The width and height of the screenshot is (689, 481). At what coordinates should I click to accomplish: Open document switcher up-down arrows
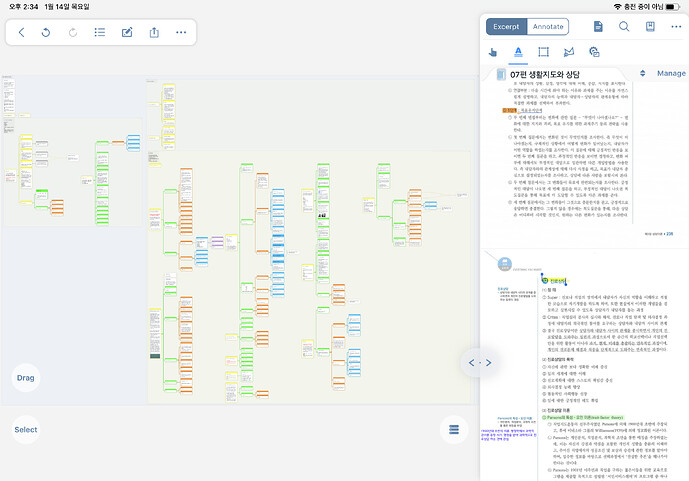(642, 73)
